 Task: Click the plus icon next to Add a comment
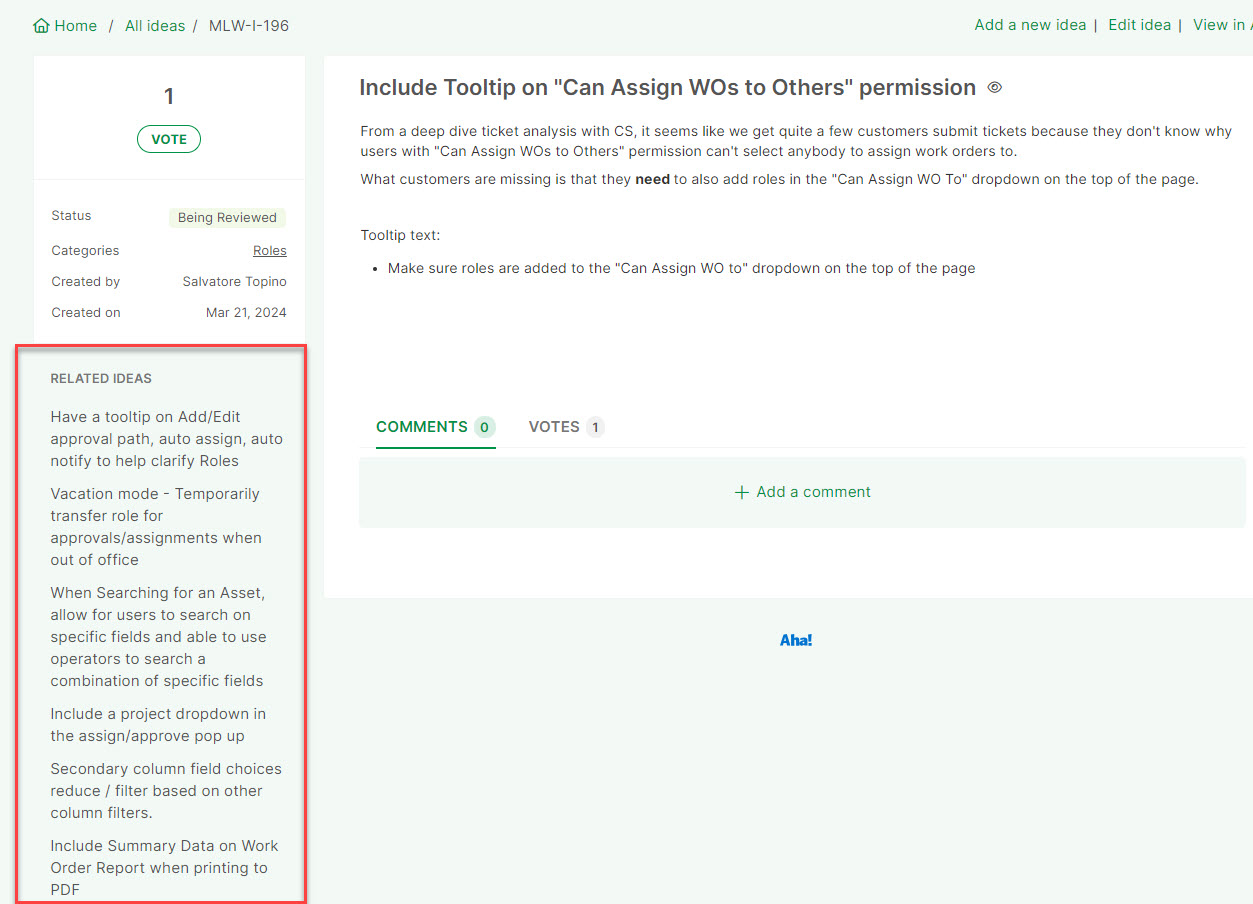(x=741, y=492)
